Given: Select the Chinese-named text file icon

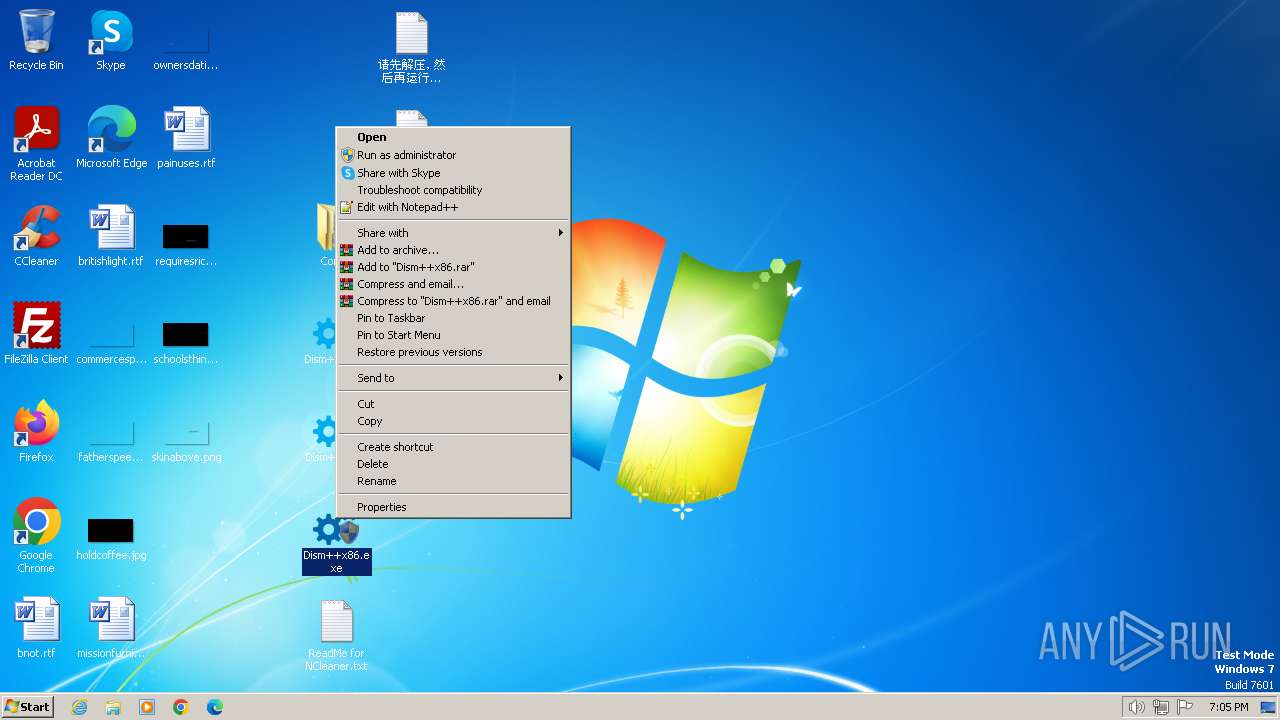Looking at the screenshot, I should click(411, 47).
